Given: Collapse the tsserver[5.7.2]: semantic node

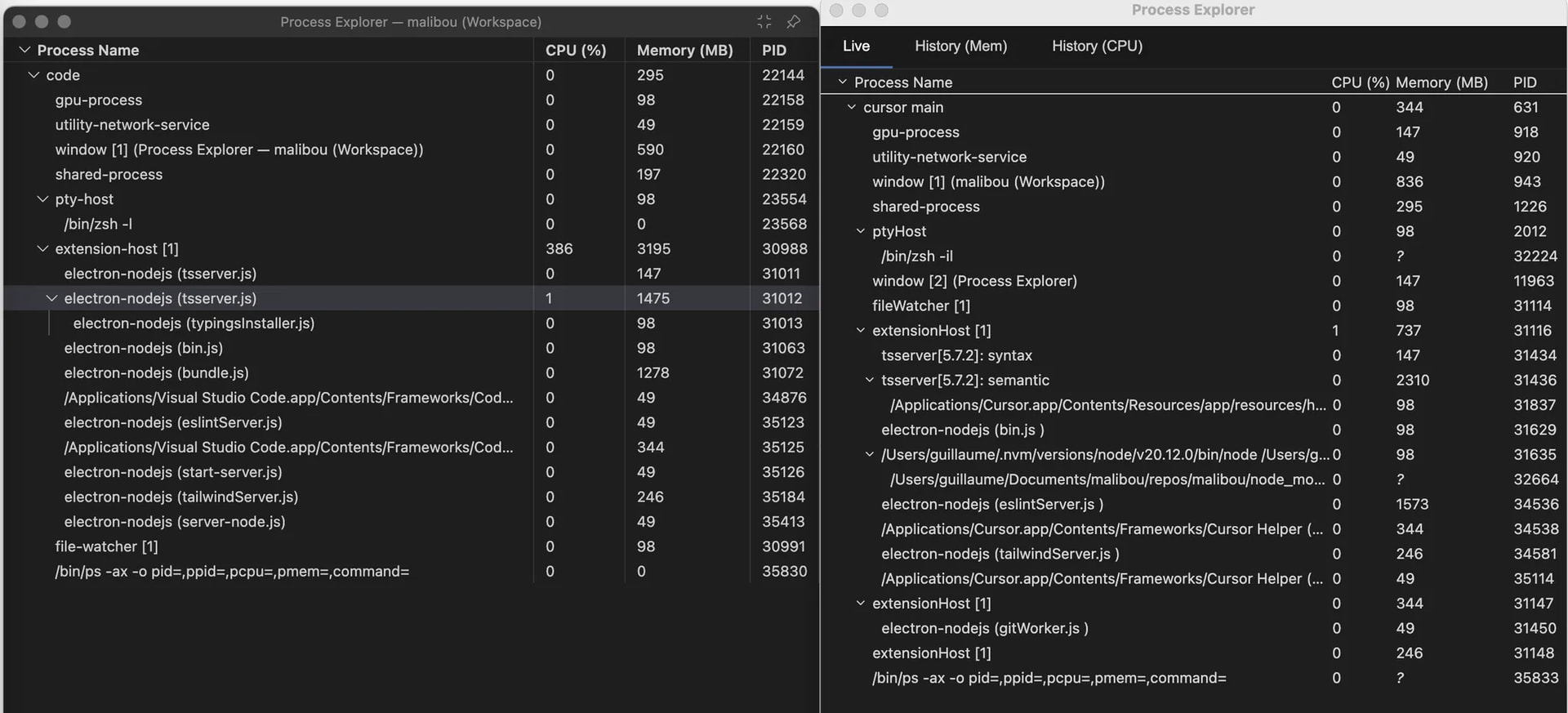Looking at the screenshot, I should (869, 381).
